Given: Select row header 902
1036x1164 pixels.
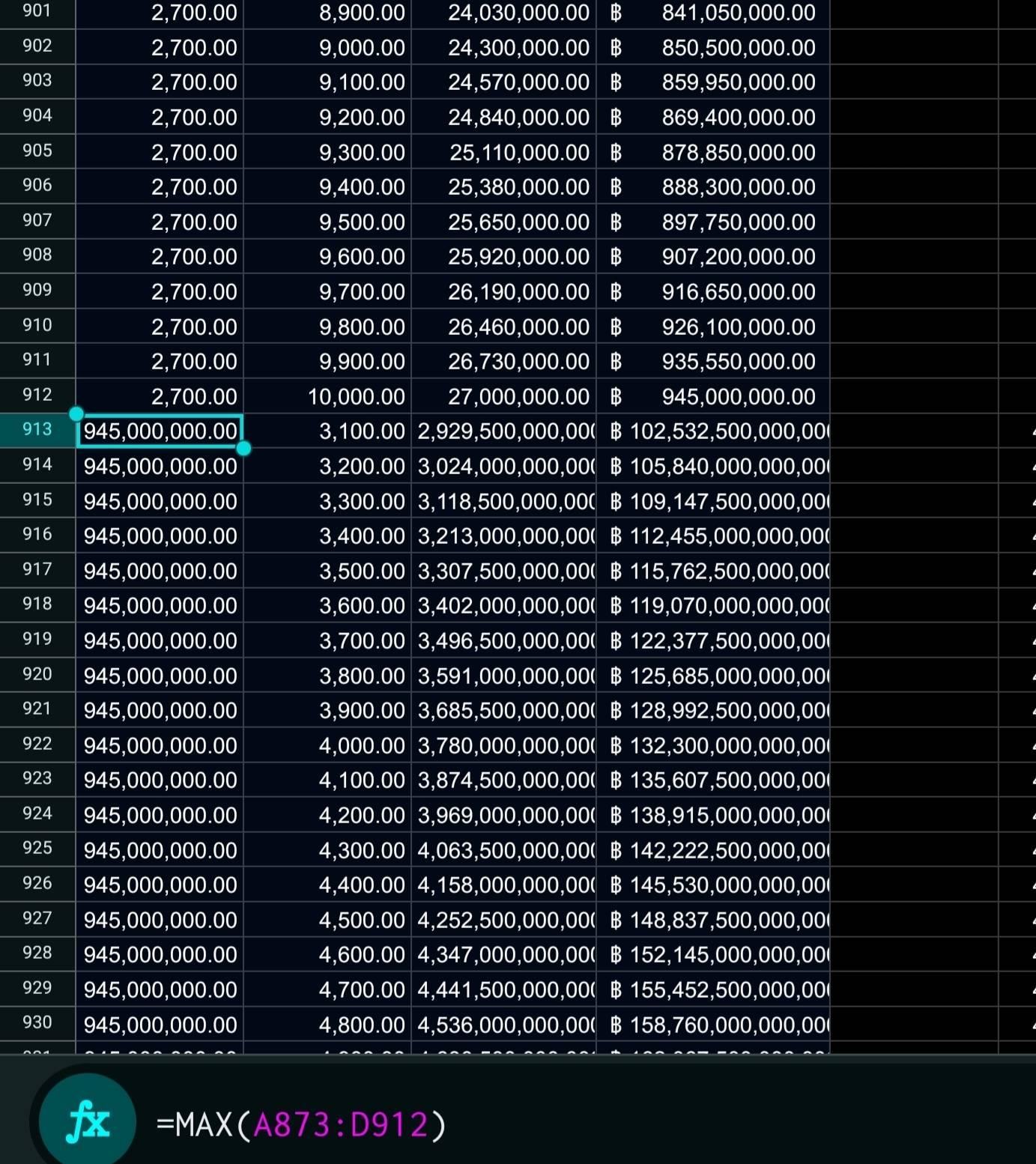Looking at the screenshot, I should pyautogui.click(x=37, y=46).
